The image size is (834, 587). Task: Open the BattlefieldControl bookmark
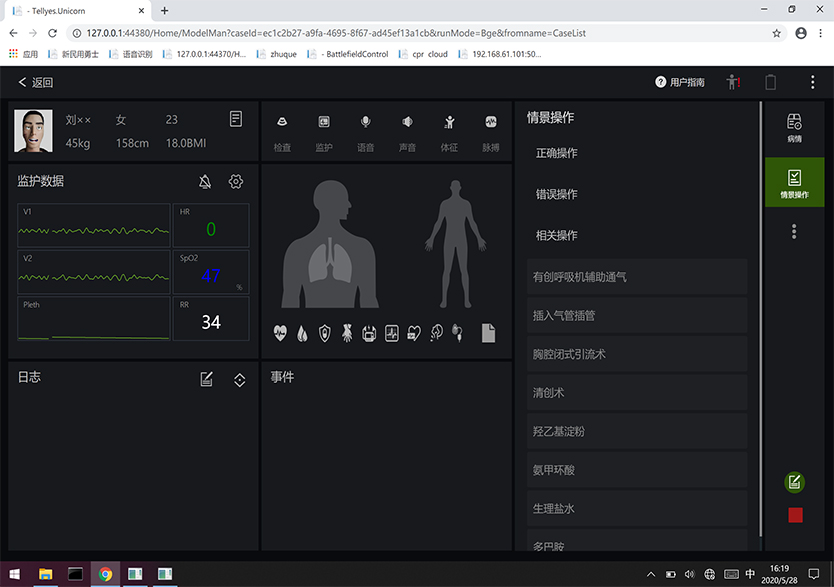(x=348, y=54)
